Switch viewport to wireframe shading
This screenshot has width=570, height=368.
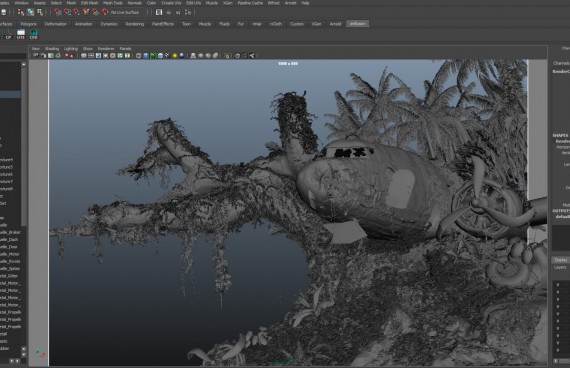[139, 56]
